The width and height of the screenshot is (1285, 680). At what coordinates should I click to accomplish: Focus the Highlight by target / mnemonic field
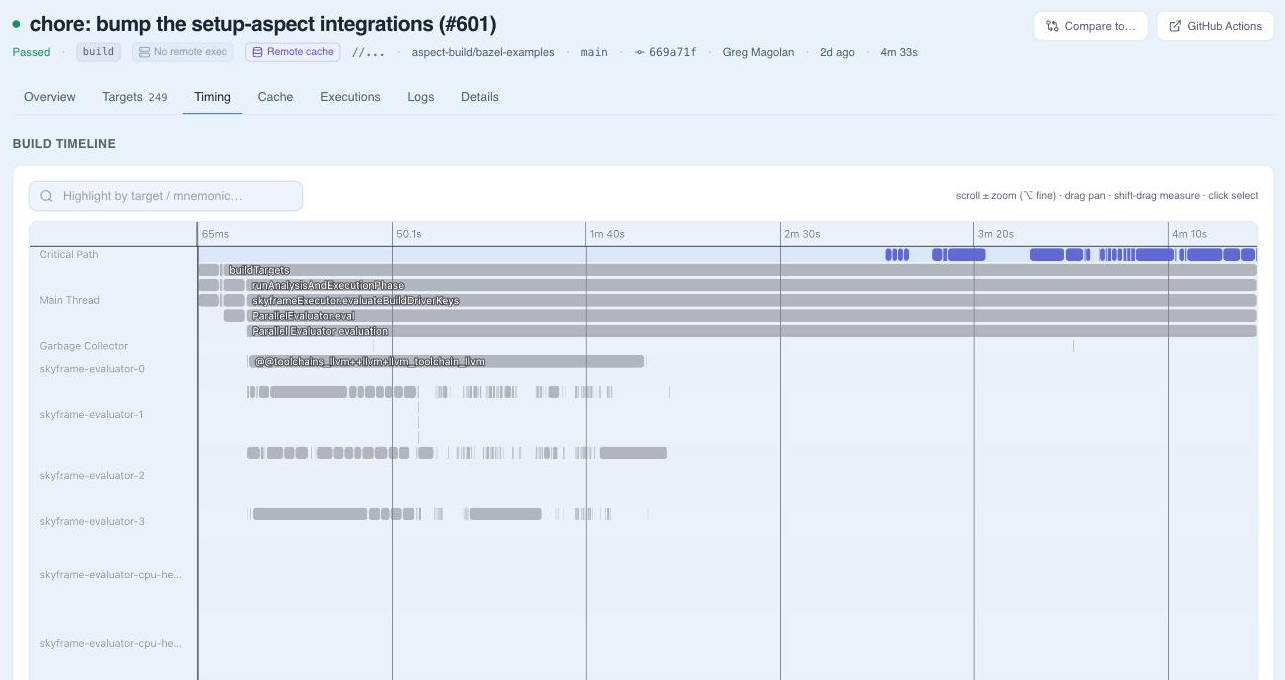tap(166, 196)
